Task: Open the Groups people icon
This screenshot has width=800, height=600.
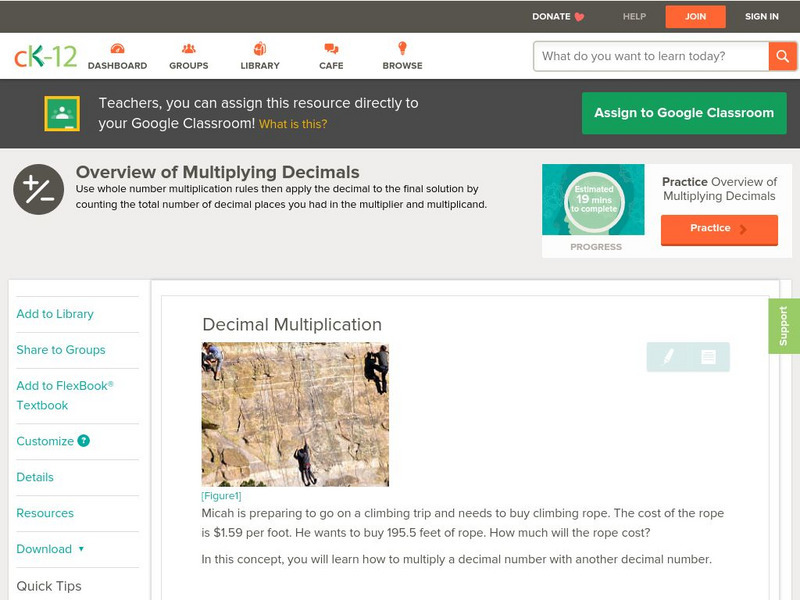Action: point(189,48)
